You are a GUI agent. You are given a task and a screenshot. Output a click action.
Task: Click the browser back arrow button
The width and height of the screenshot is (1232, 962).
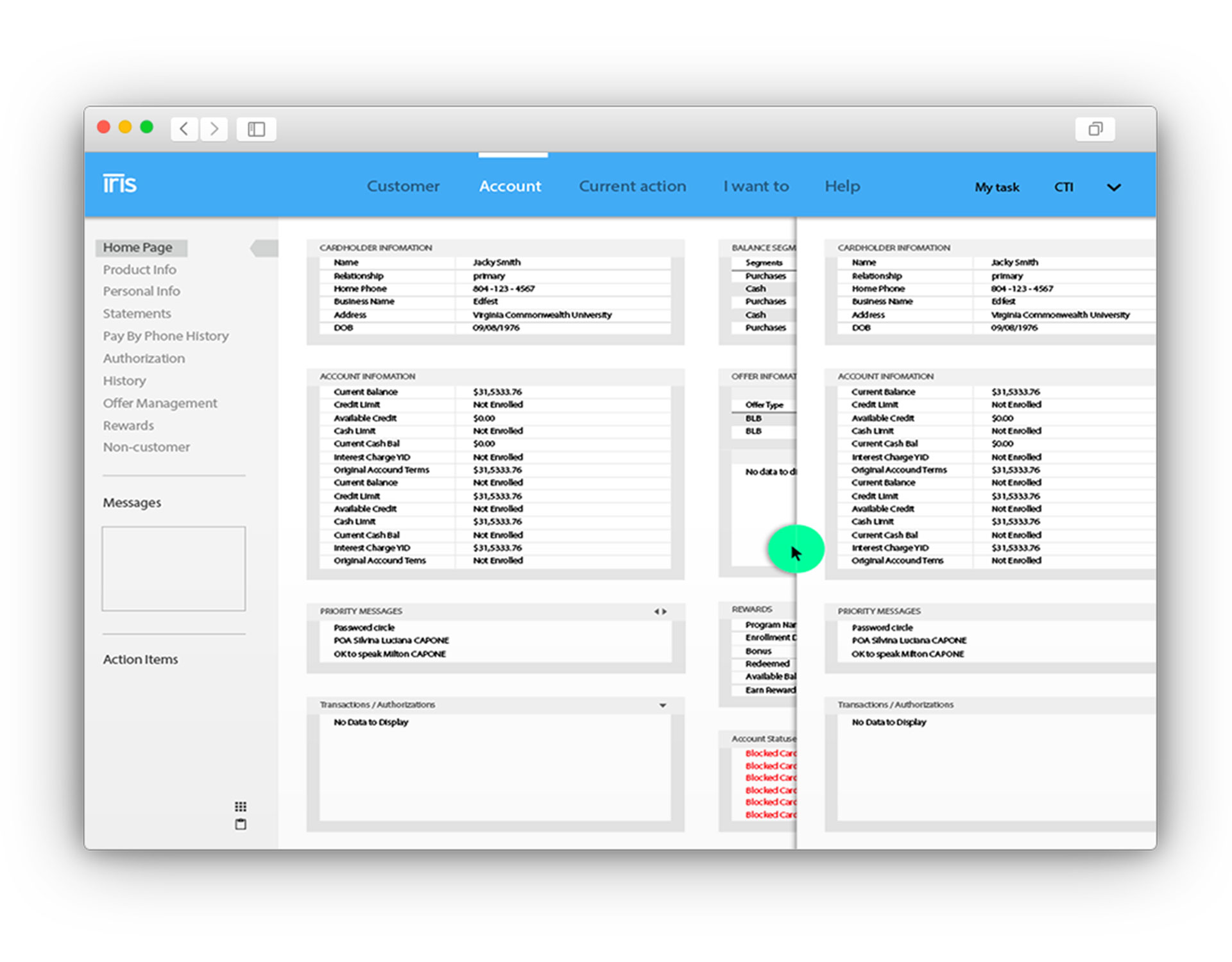point(184,129)
